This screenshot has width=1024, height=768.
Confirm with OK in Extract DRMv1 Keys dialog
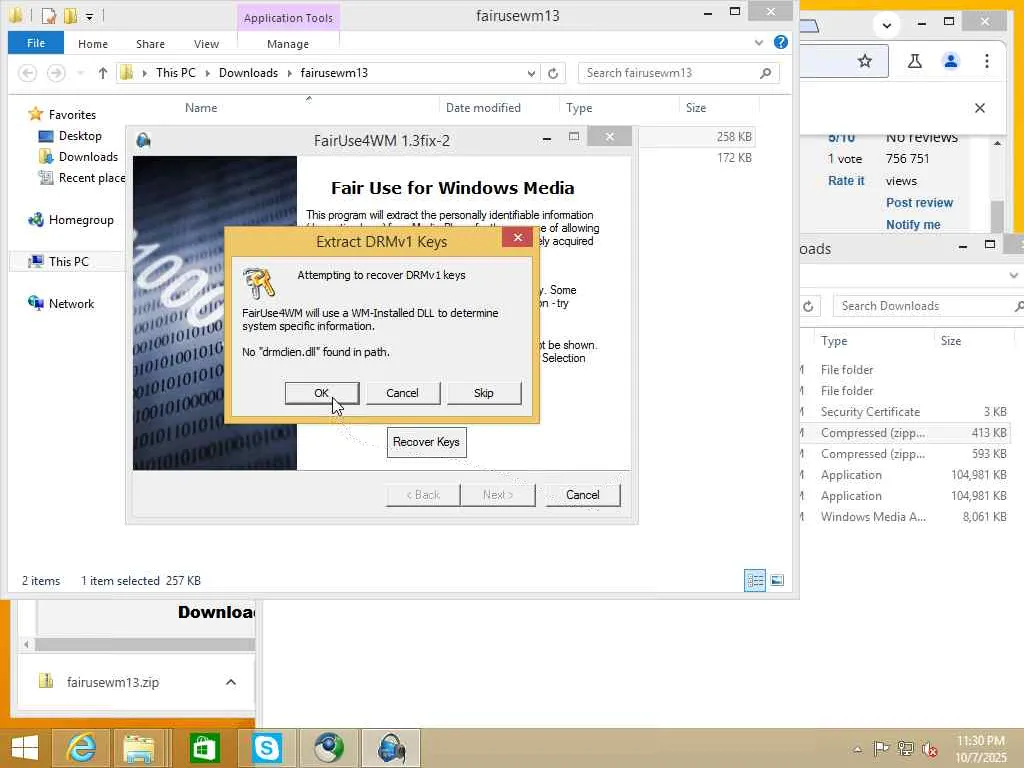point(321,393)
